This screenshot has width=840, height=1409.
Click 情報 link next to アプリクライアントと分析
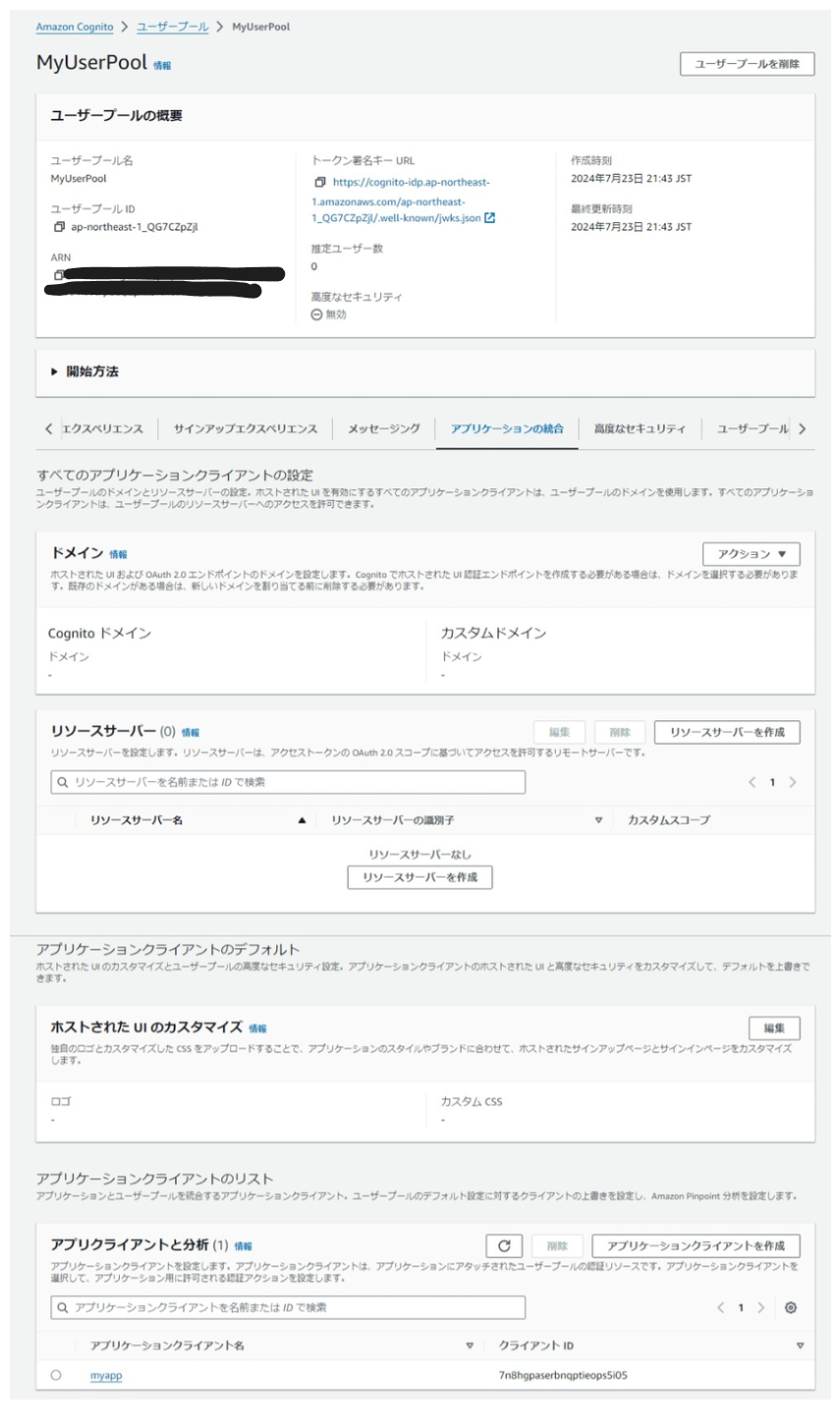(x=243, y=1247)
